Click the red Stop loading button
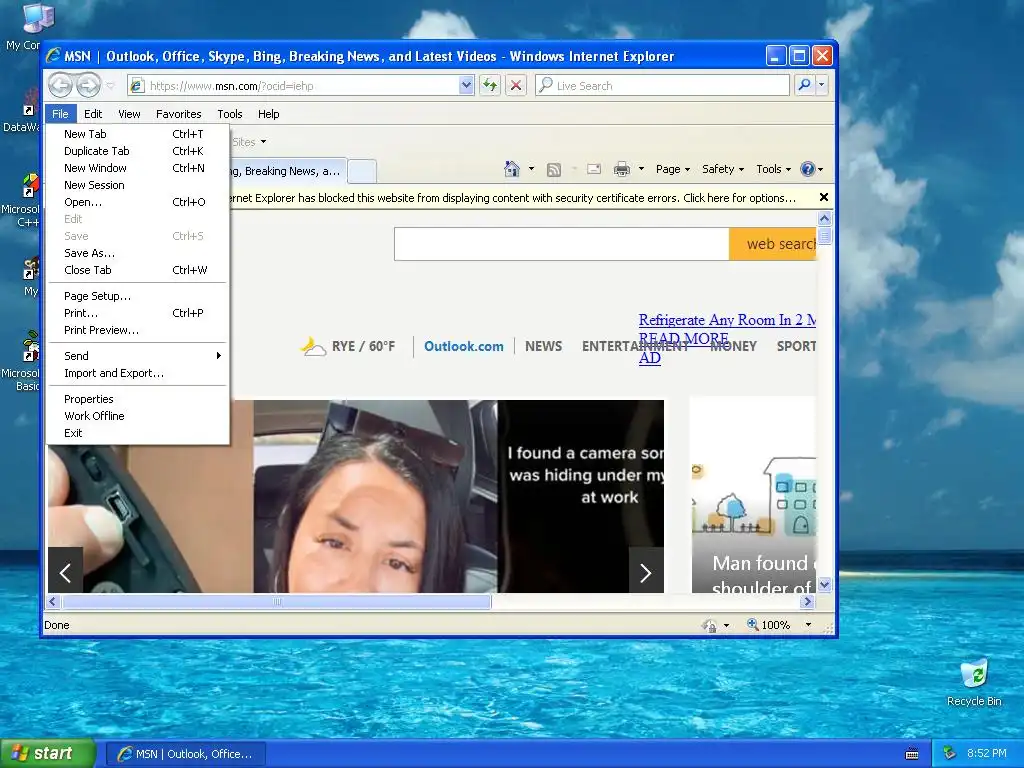Image resolution: width=1024 pixels, height=768 pixels. pos(516,86)
